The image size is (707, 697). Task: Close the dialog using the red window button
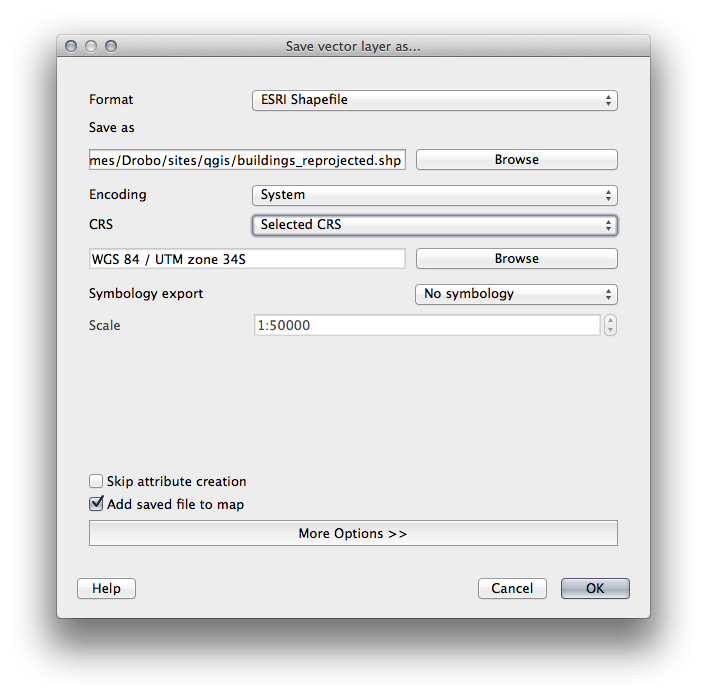click(x=71, y=46)
